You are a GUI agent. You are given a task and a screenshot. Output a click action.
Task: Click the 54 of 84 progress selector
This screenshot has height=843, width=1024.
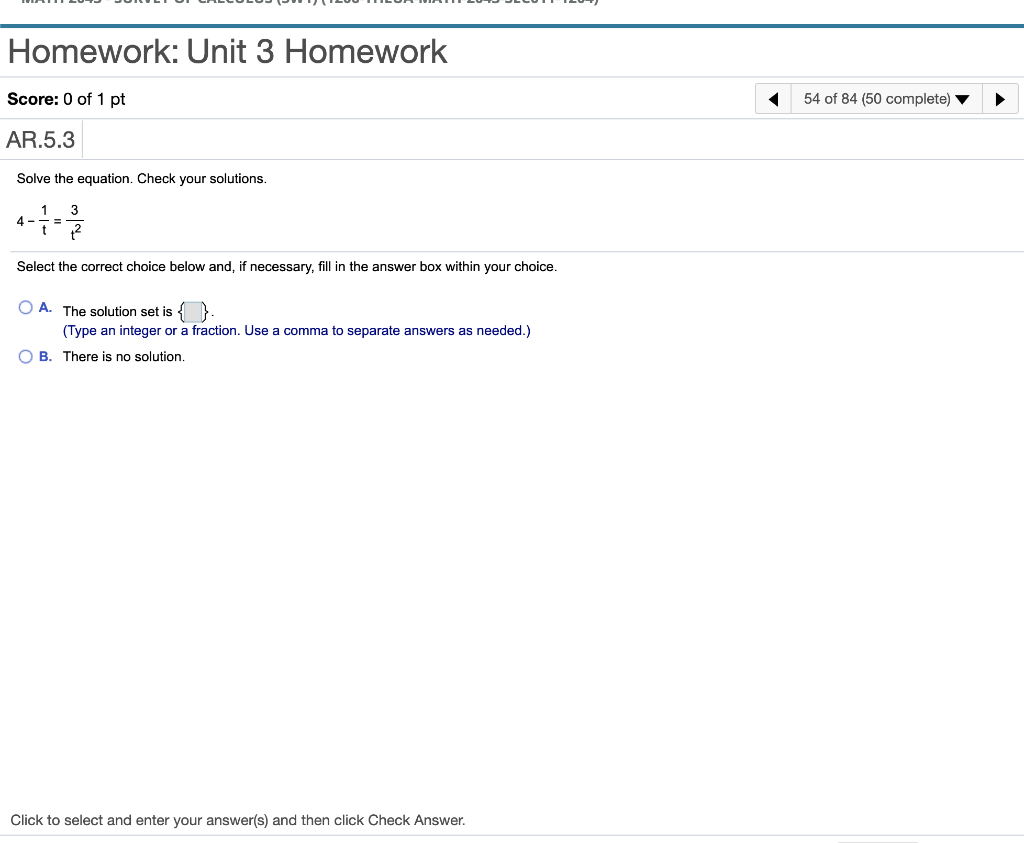pos(875,98)
